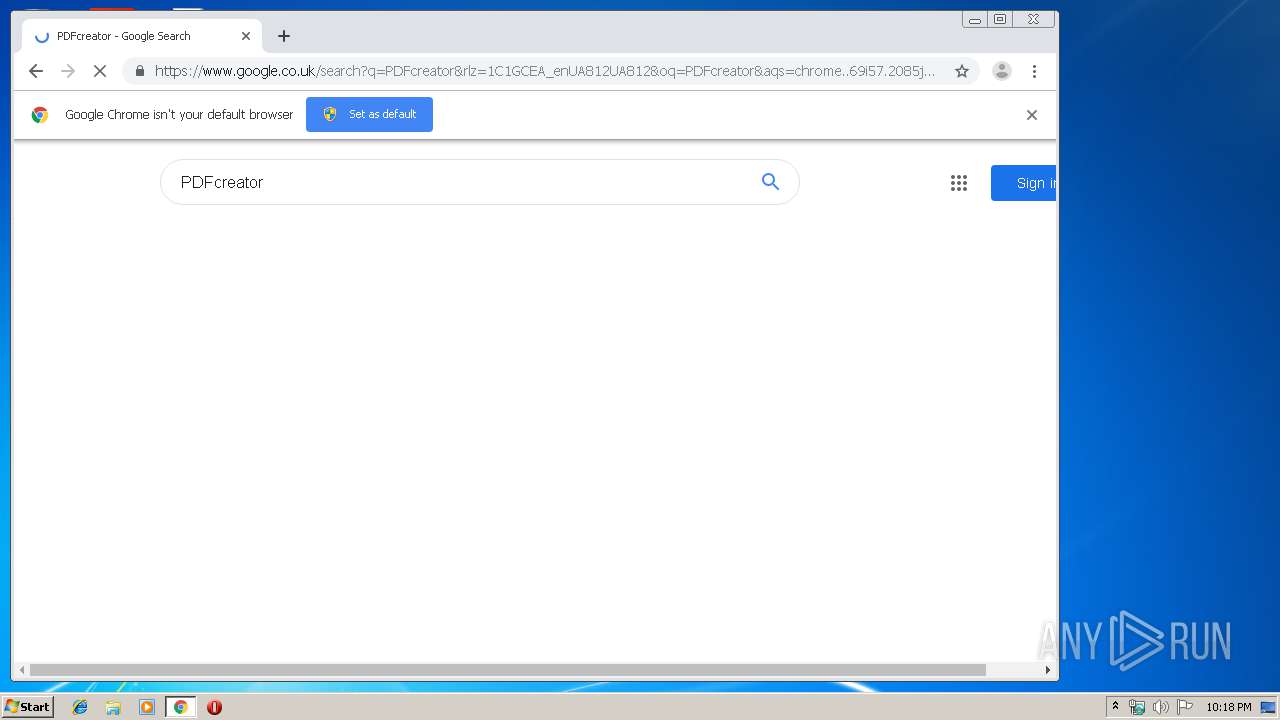
Task: Show hidden system tray icons
Action: point(1116,707)
